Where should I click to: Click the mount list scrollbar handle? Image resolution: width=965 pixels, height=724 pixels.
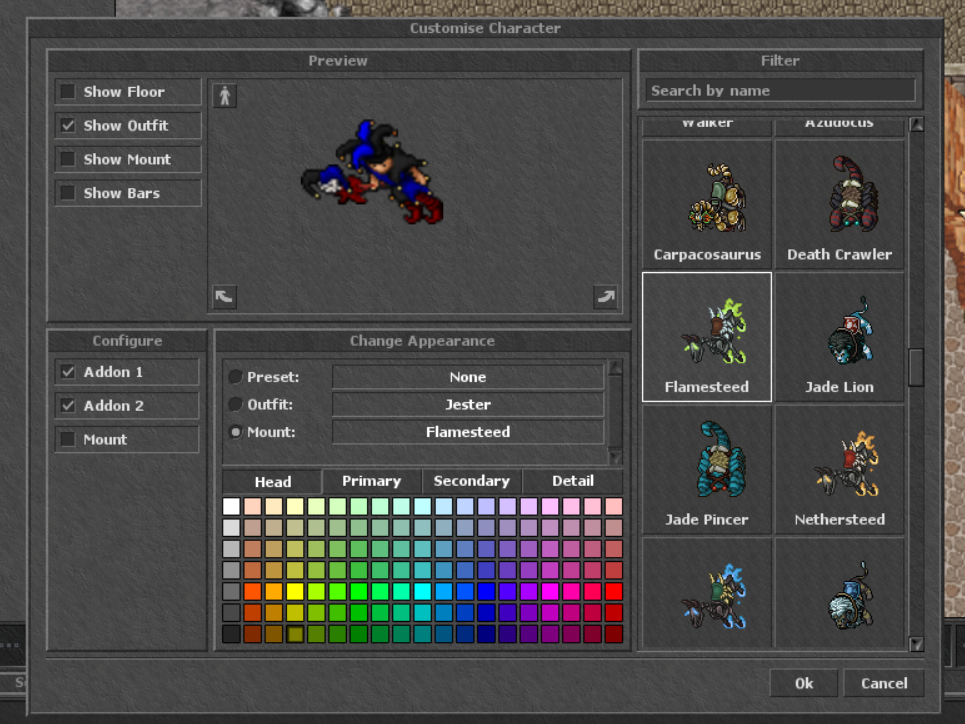(x=916, y=368)
